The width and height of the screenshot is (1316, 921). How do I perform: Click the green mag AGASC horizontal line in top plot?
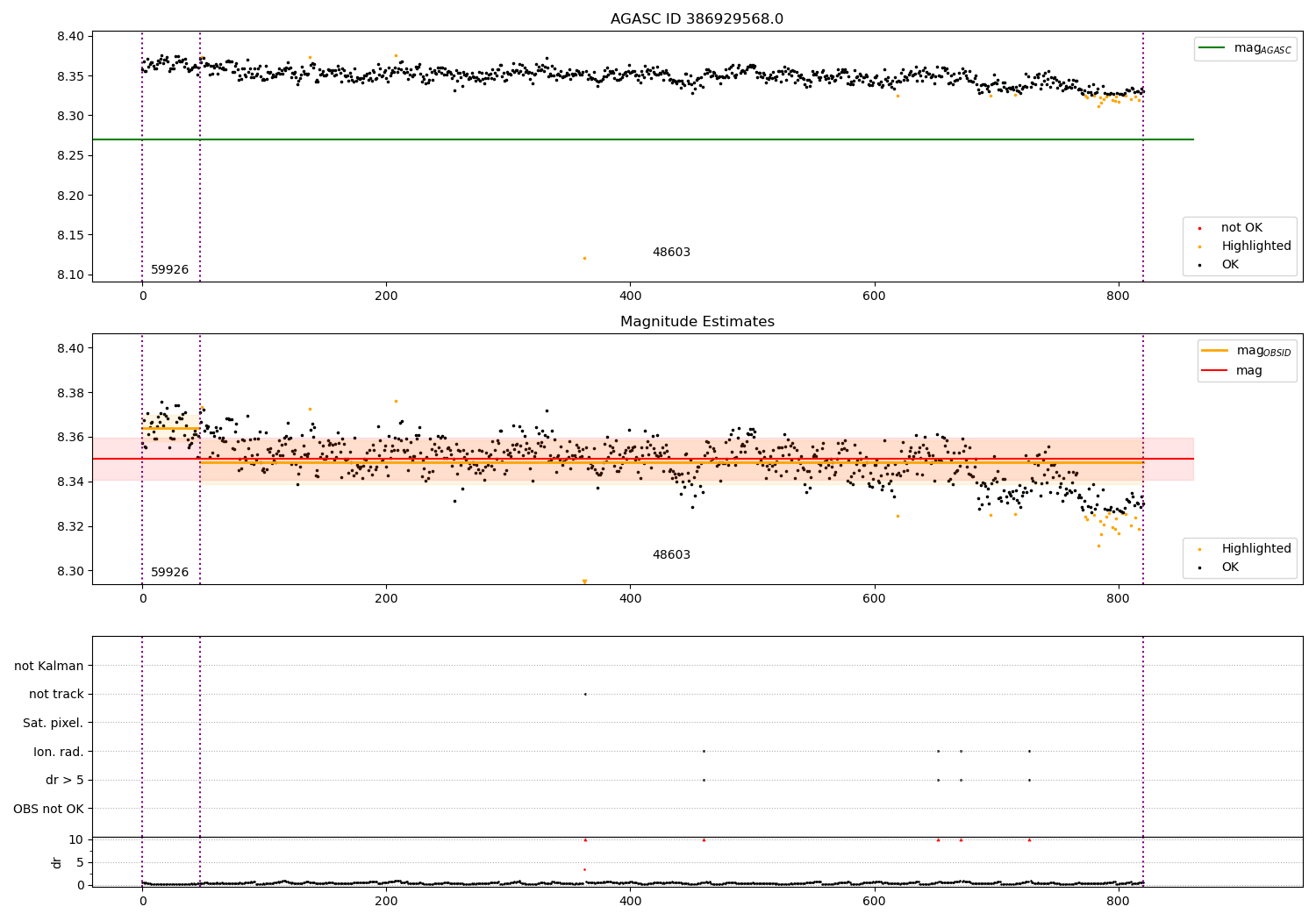[x=642, y=139]
